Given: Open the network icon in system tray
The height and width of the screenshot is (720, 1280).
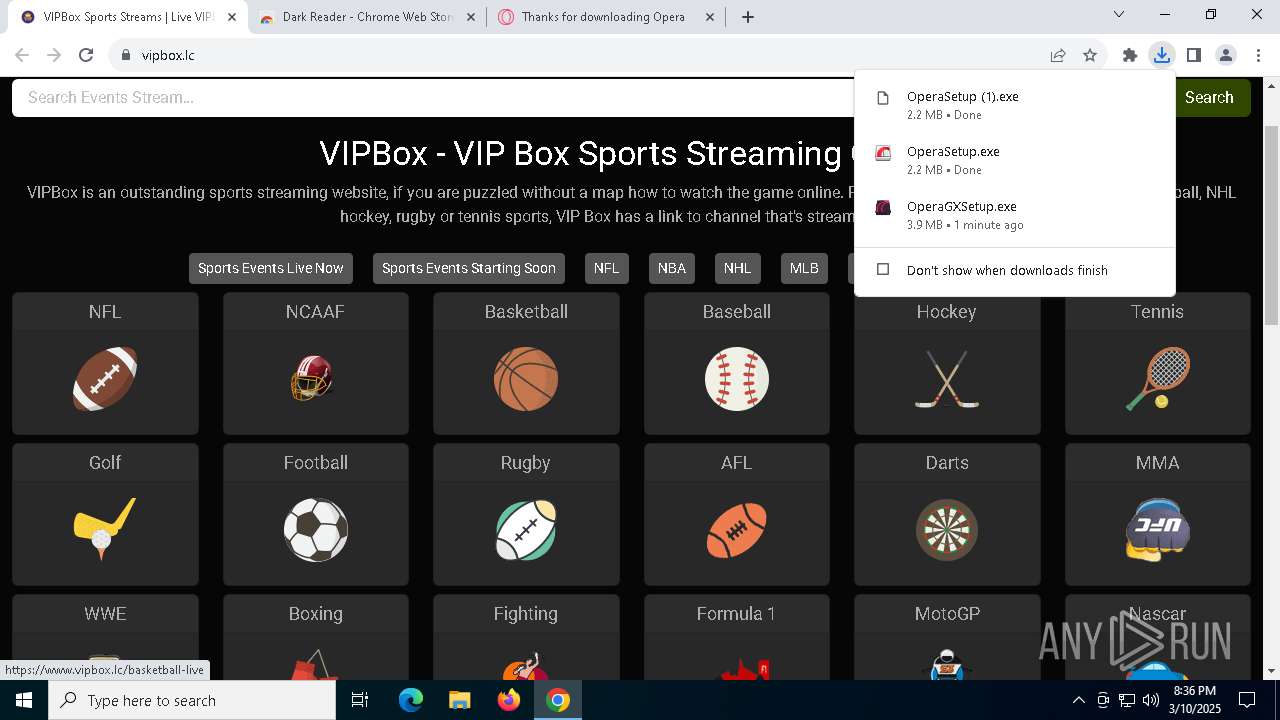Looking at the screenshot, I should [1127, 700].
